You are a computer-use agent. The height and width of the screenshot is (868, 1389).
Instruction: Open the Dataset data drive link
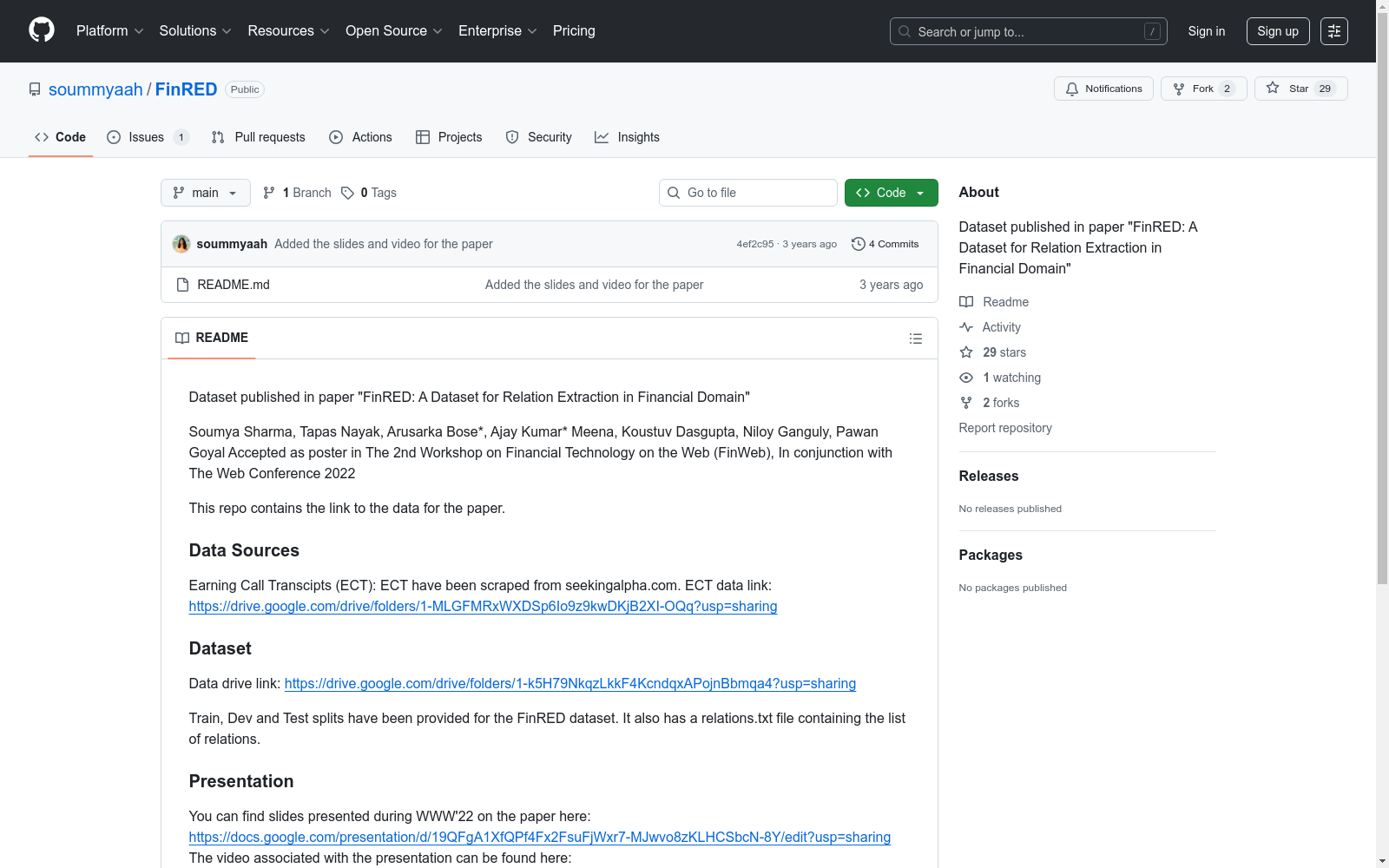pyautogui.click(x=570, y=683)
